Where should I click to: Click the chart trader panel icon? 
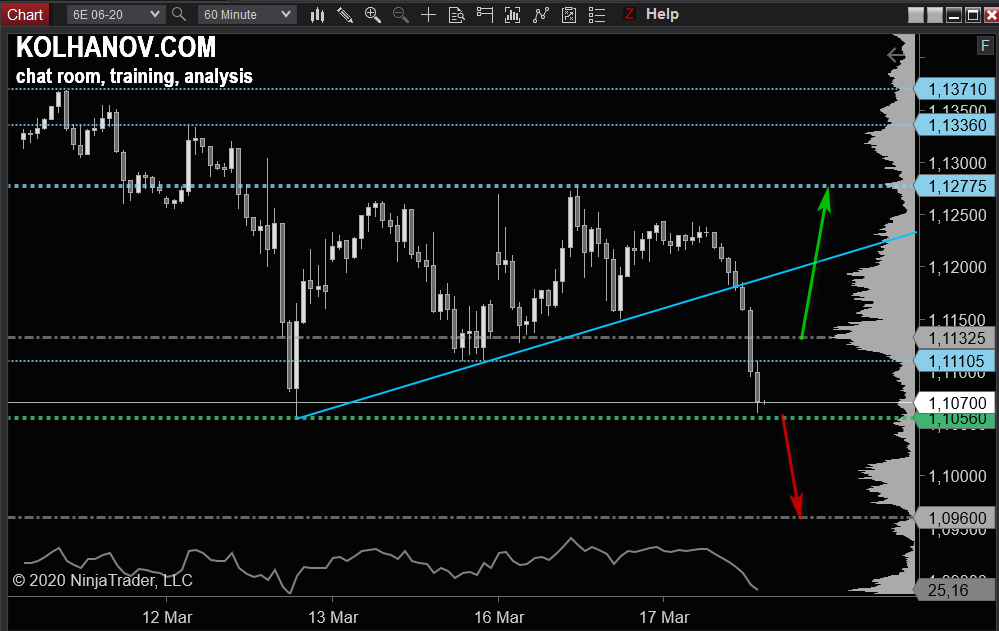pos(484,14)
